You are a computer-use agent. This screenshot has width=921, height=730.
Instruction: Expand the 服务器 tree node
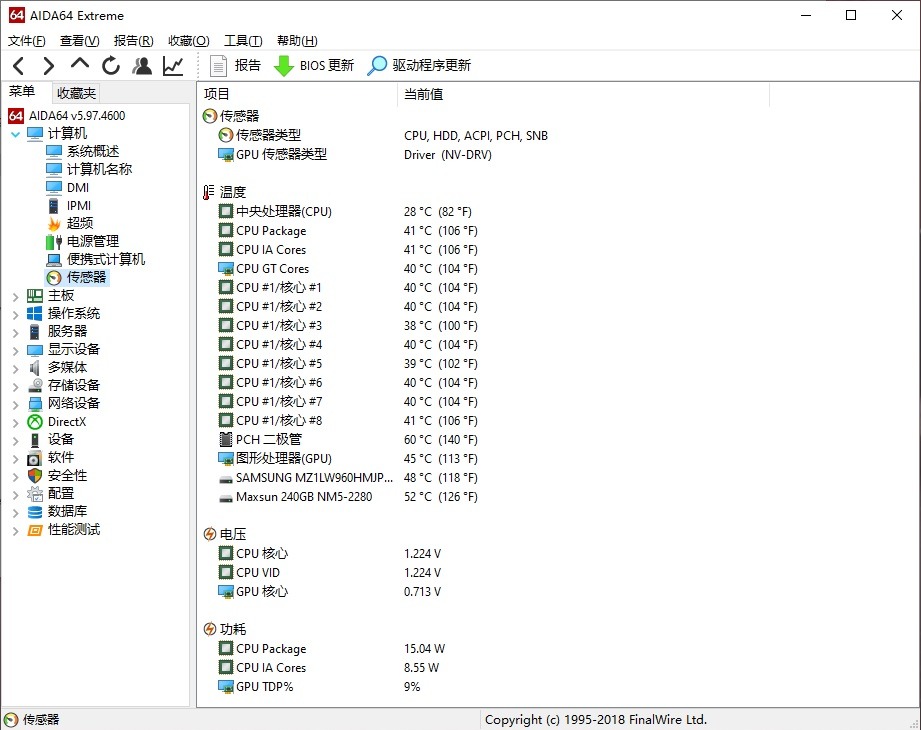(15, 333)
